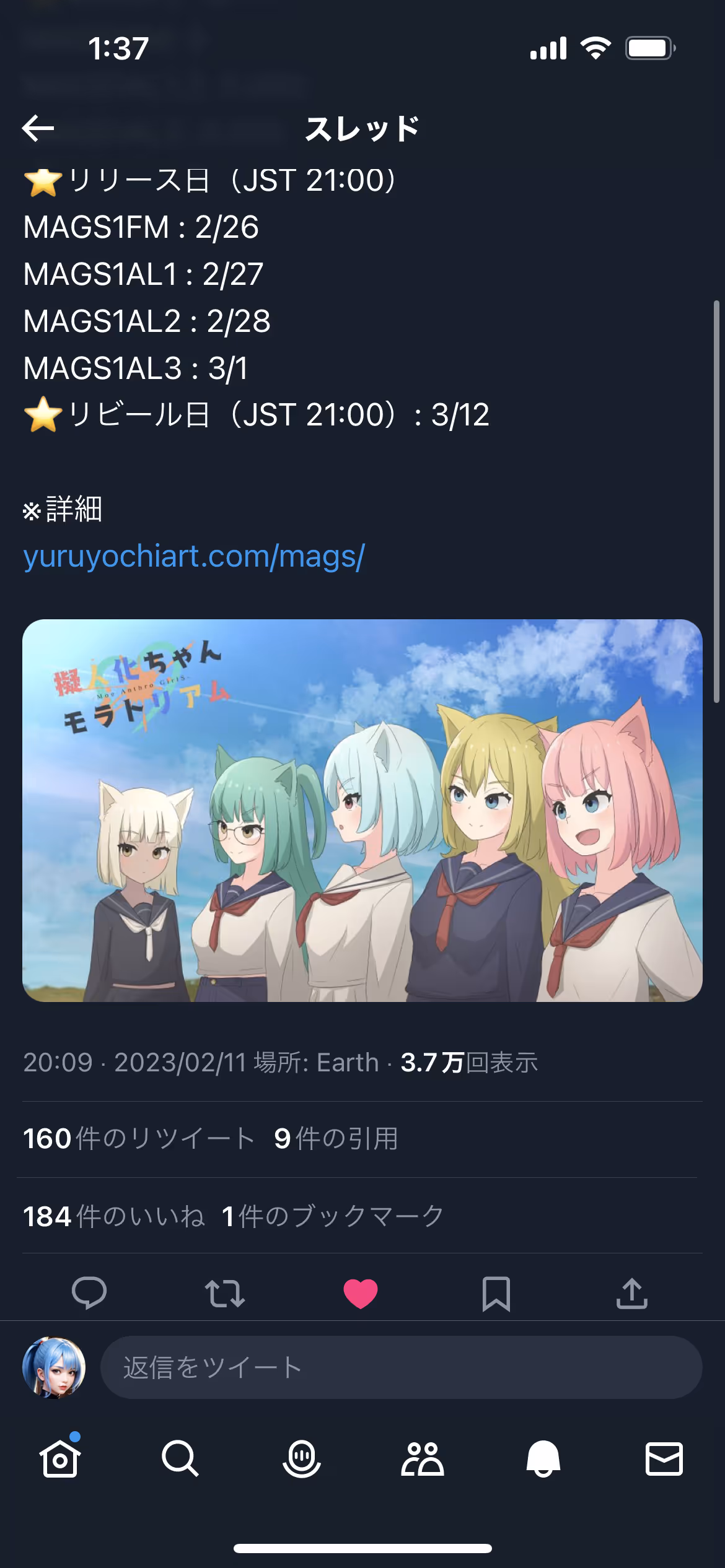Tap the thread scrollbar indicator
The image size is (725, 1568).
[x=716, y=502]
